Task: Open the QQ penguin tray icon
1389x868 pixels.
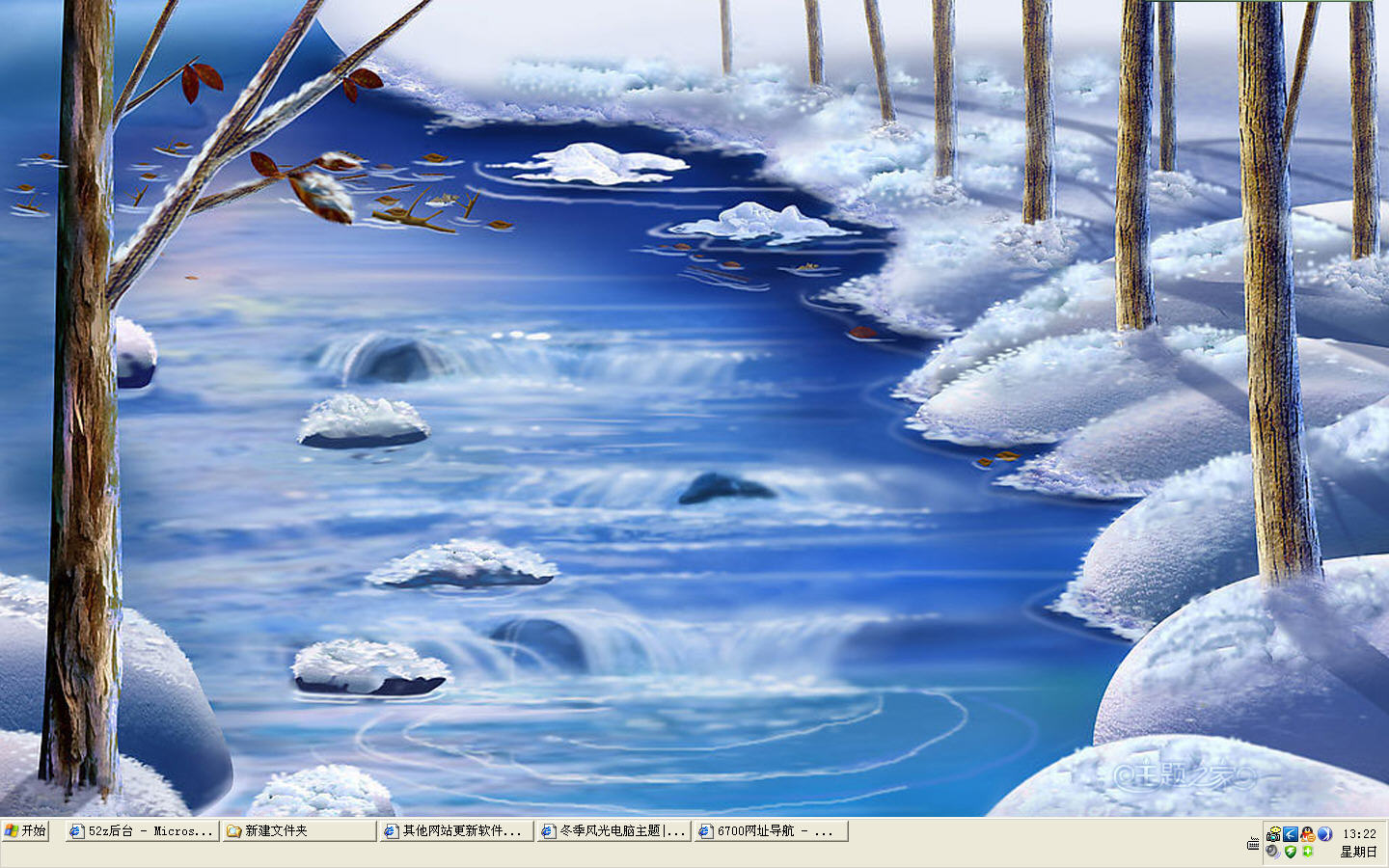Action: tap(1307, 834)
